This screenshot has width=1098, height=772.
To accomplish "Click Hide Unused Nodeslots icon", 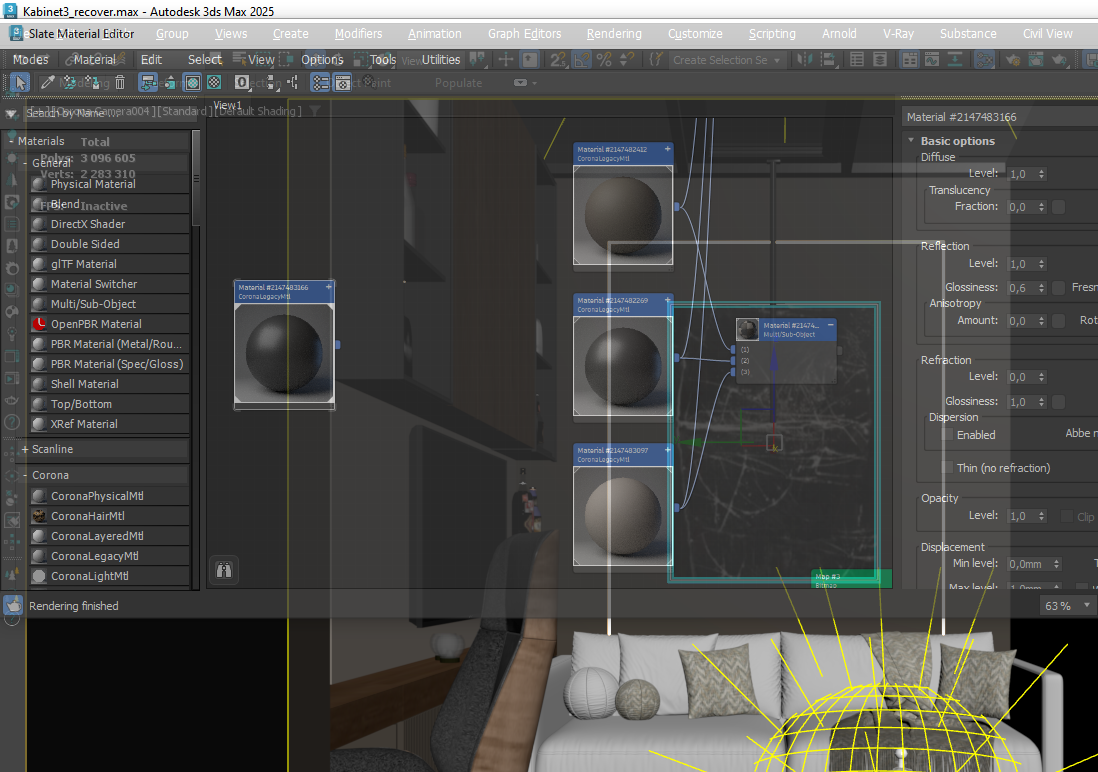I will [170, 83].
